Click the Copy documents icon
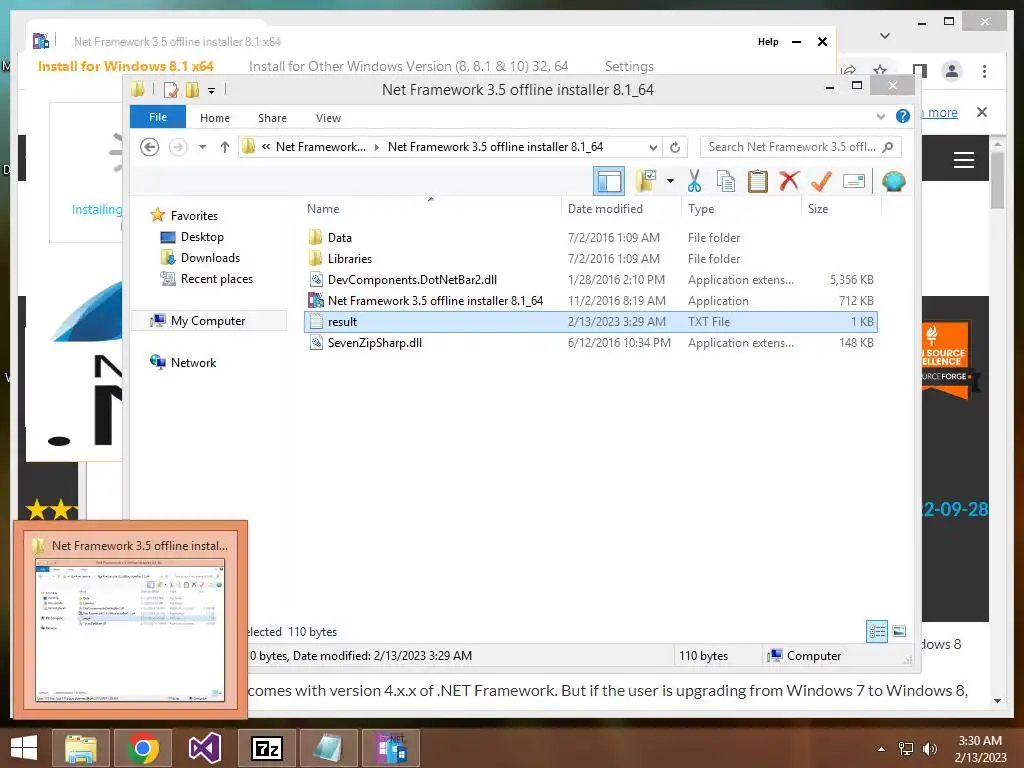 click(x=726, y=181)
